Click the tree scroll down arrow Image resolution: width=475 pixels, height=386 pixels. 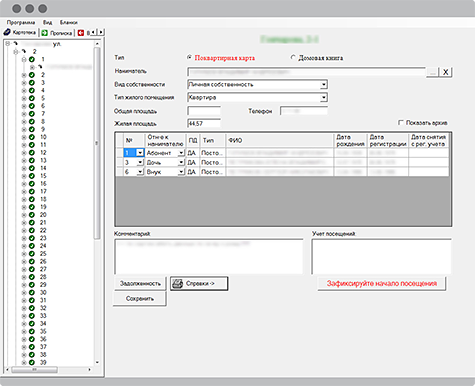point(97,362)
